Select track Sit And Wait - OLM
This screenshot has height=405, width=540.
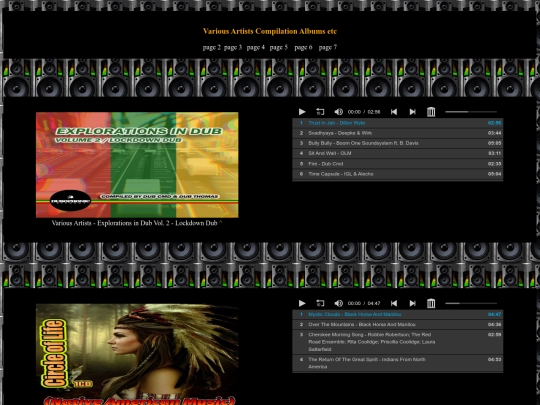(397, 153)
